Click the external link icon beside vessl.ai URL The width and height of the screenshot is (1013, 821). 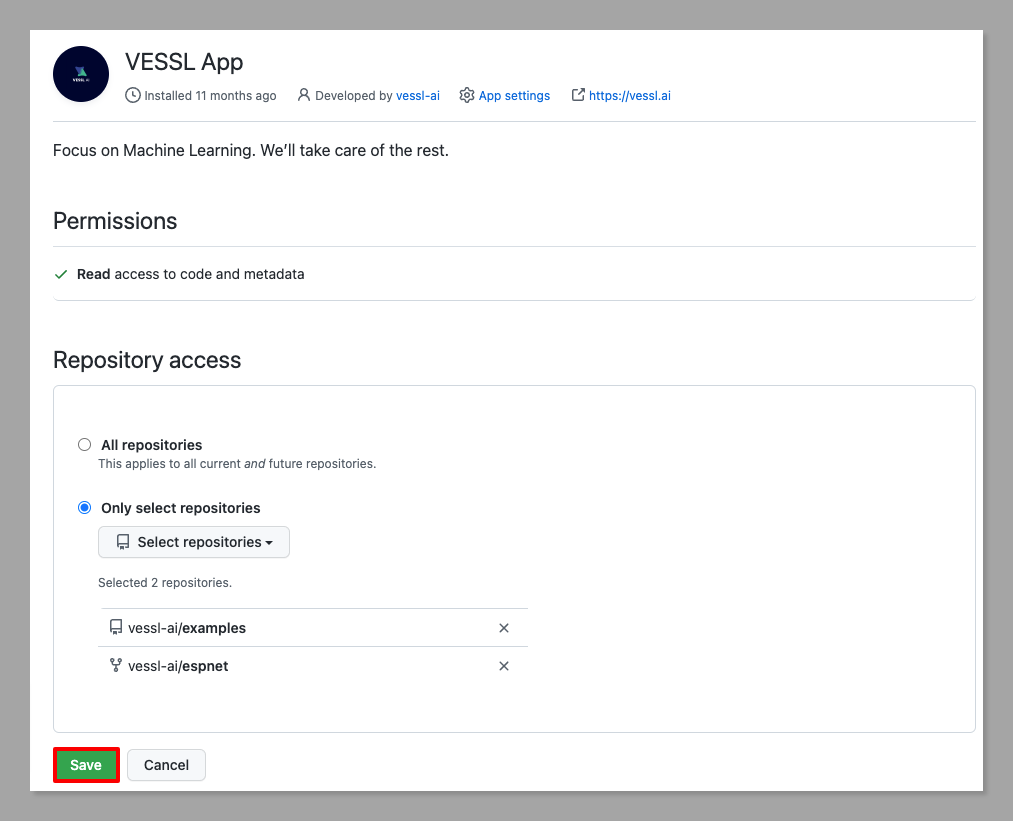pyautogui.click(x=578, y=96)
